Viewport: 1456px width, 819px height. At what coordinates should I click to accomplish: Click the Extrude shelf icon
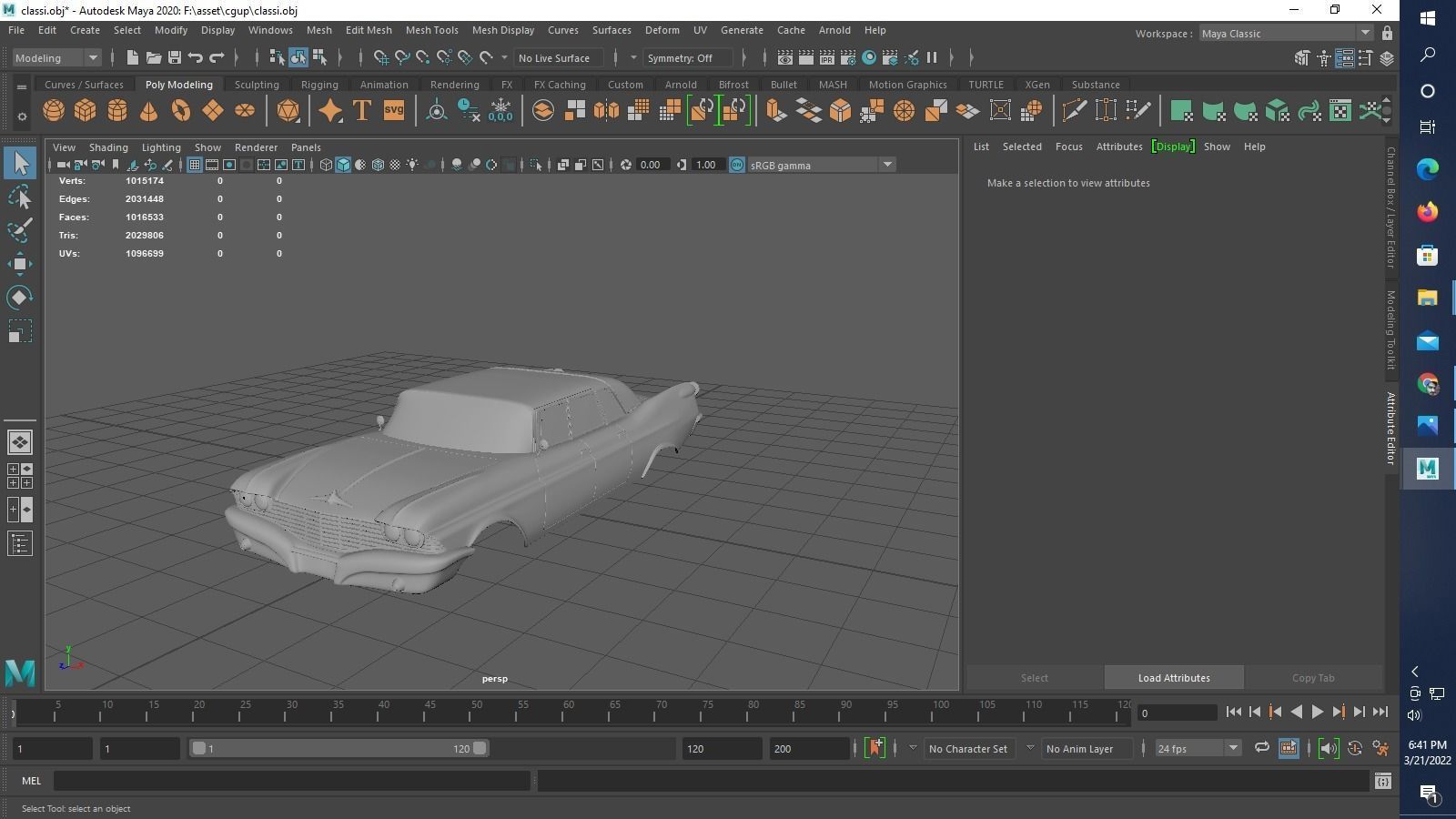point(775,111)
